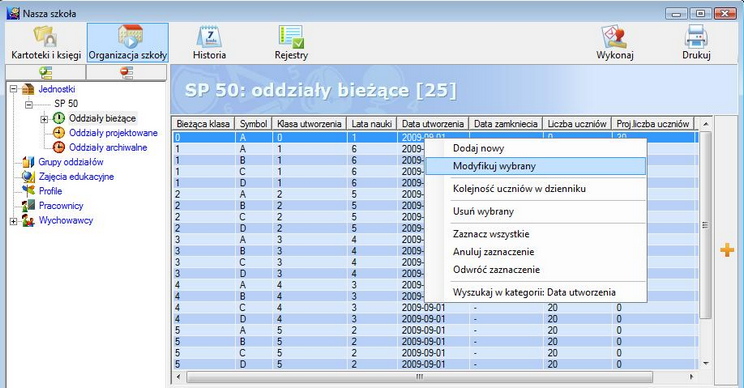
Task: Expand the Oddziały bieżące node
Action: click(44, 119)
